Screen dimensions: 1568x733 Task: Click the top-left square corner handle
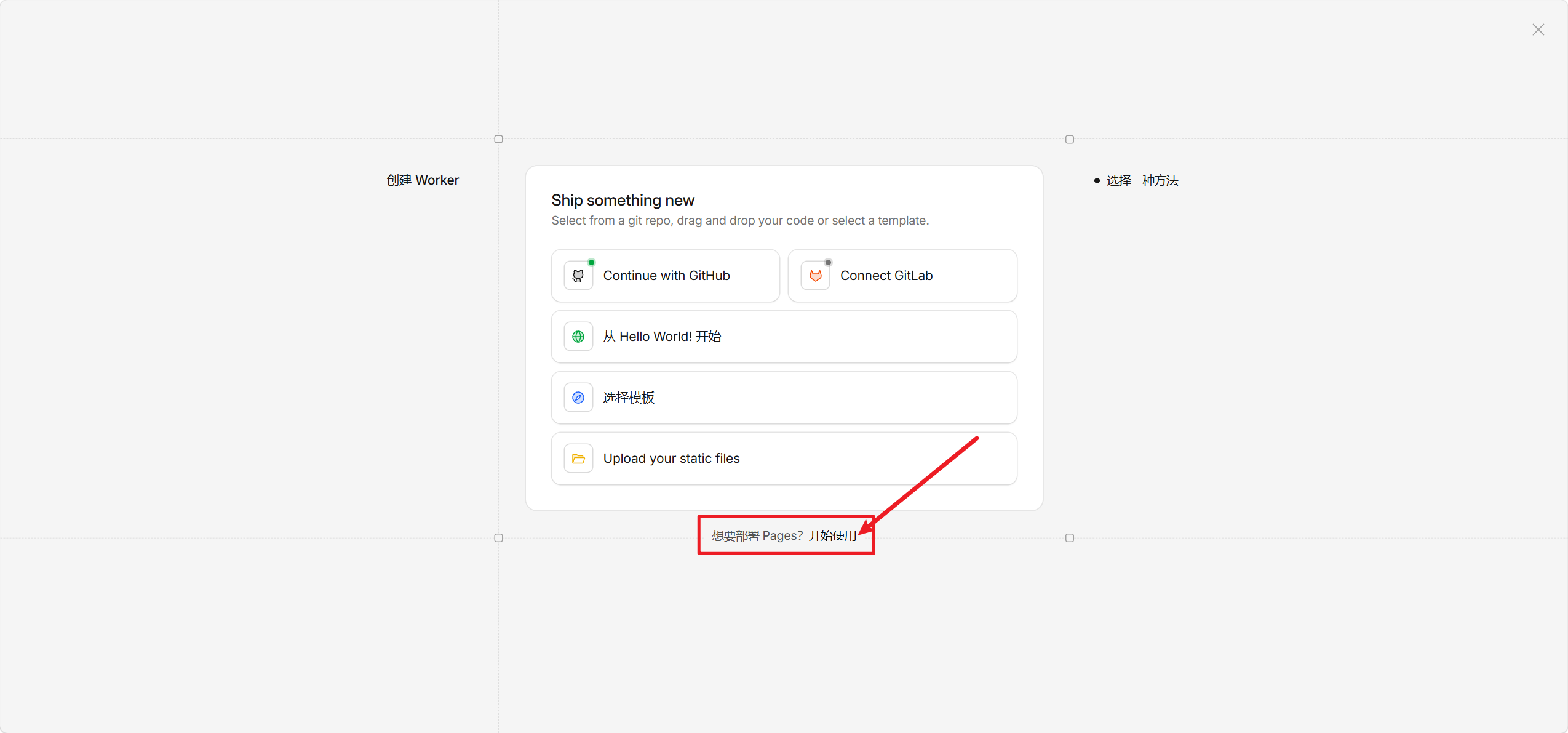click(x=498, y=139)
